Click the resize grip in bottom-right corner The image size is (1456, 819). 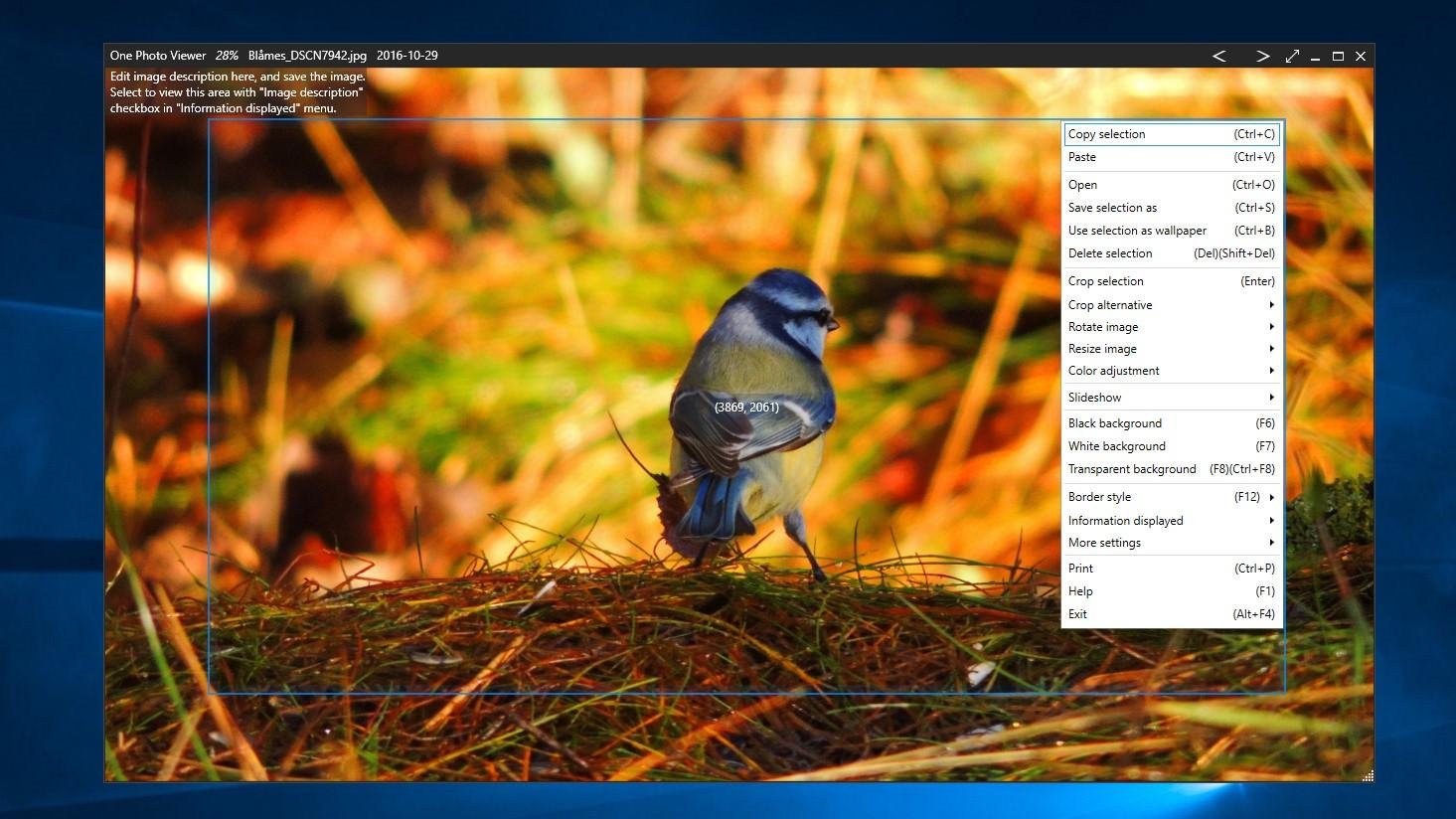pyautogui.click(x=1369, y=774)
